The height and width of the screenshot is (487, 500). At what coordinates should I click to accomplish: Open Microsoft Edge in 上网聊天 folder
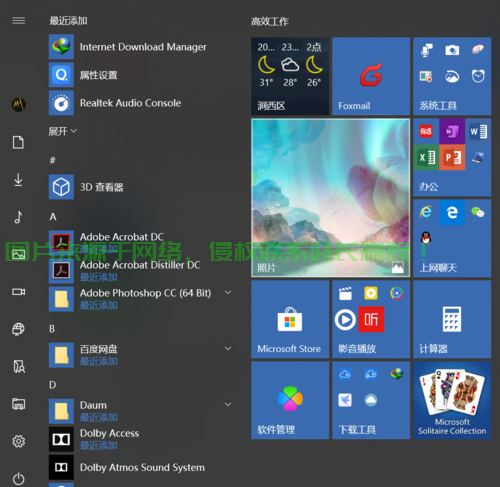click(452, 212)
